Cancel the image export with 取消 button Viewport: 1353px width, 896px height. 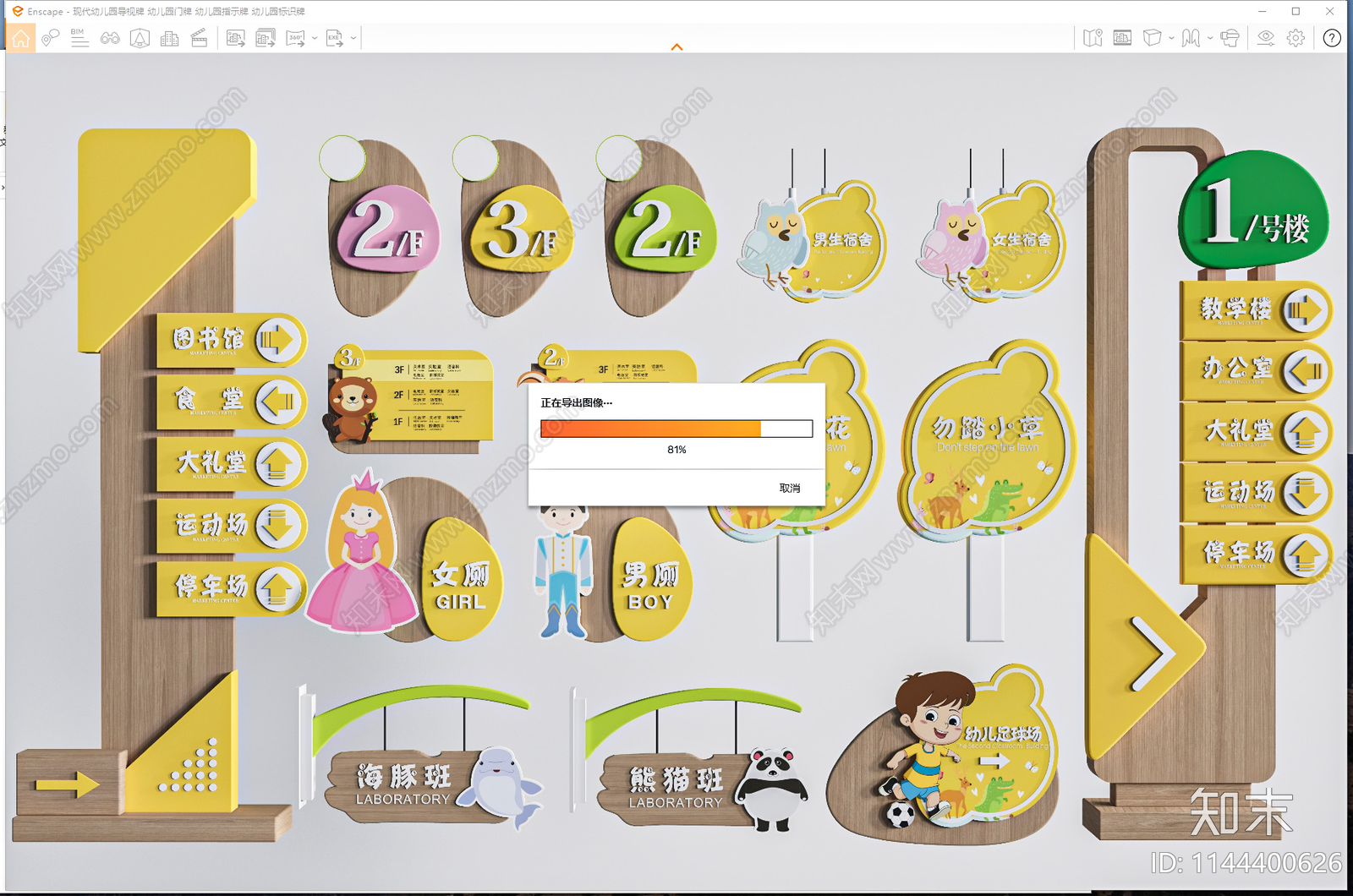790,489
